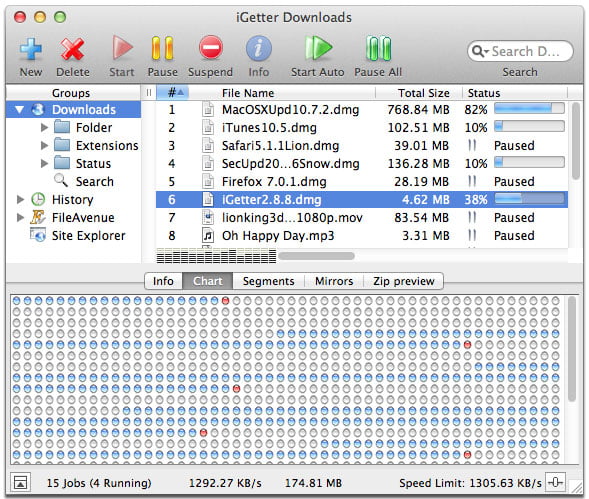This screenshot has height=499, width=589.
Task: Collapse the Downloads group triangle
Action: 20,110
